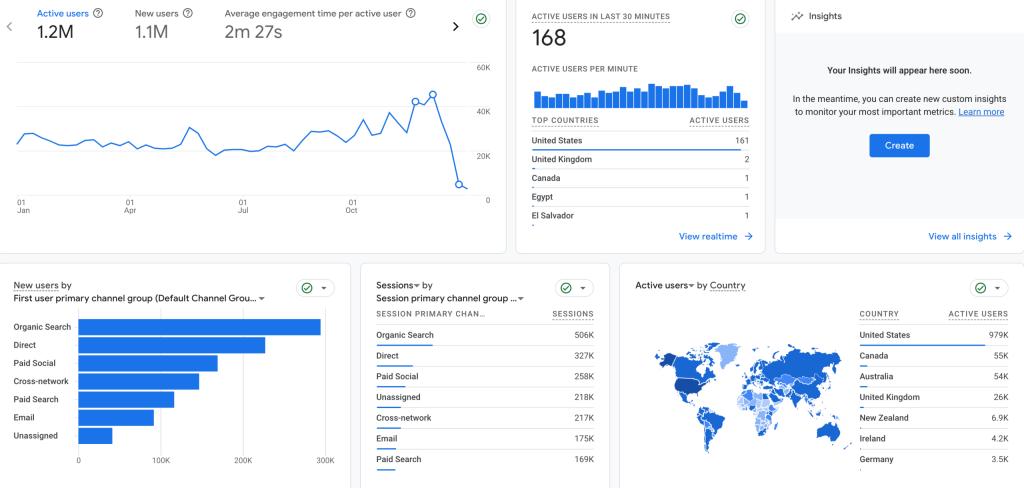Image resolution: width=1024 pixels, height=488 pixels.
Task: Click the Email bar in chart
Action: (116, 417)
